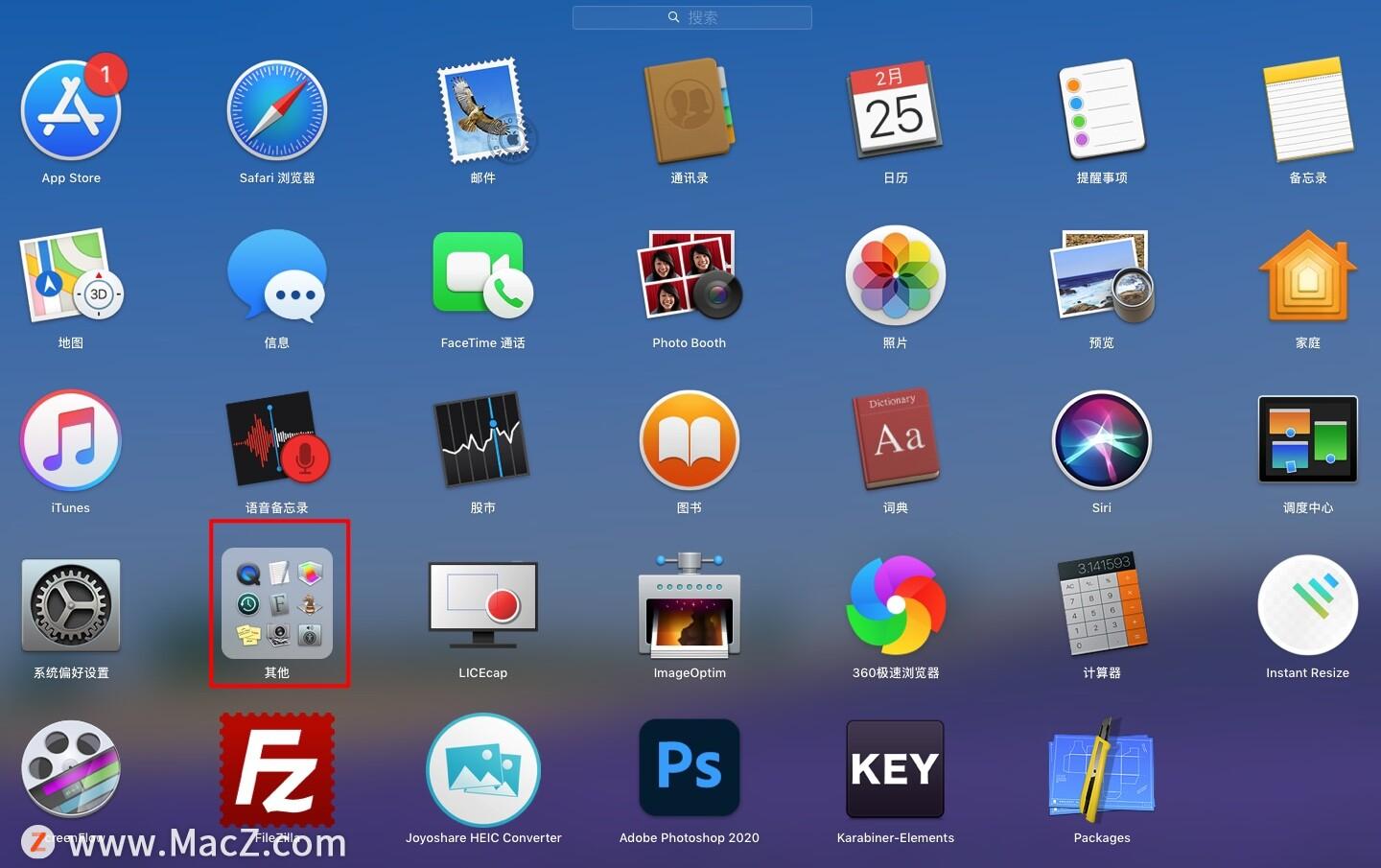Open the 照片 photos app

[x=896, y=275]
